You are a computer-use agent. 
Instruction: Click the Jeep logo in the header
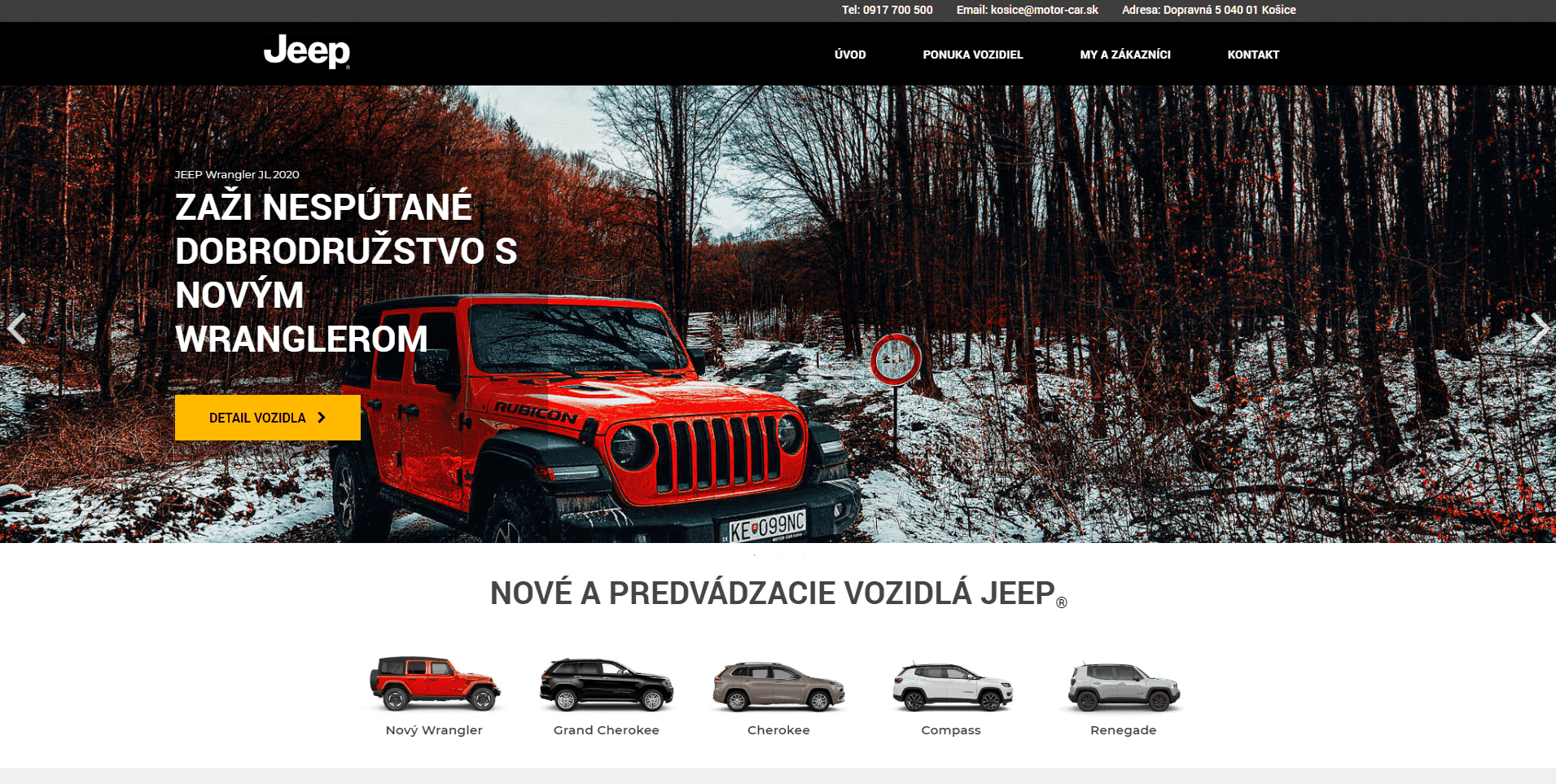pos(307,51)
